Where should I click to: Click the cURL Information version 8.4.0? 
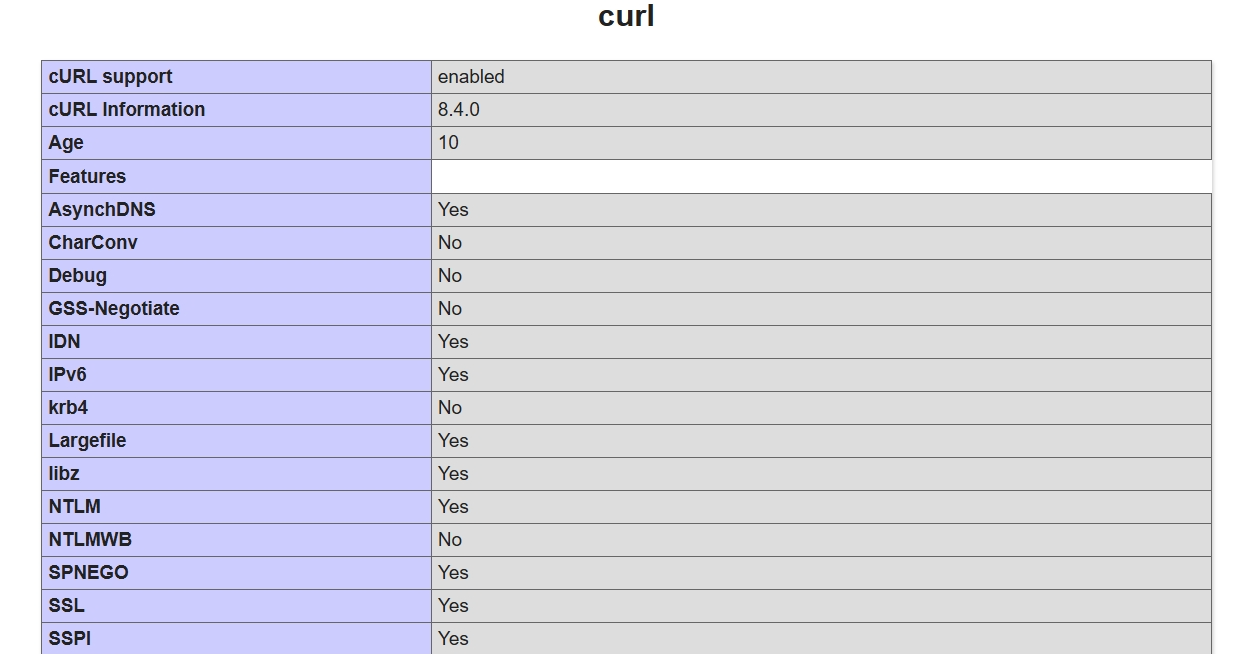[458, 110]
